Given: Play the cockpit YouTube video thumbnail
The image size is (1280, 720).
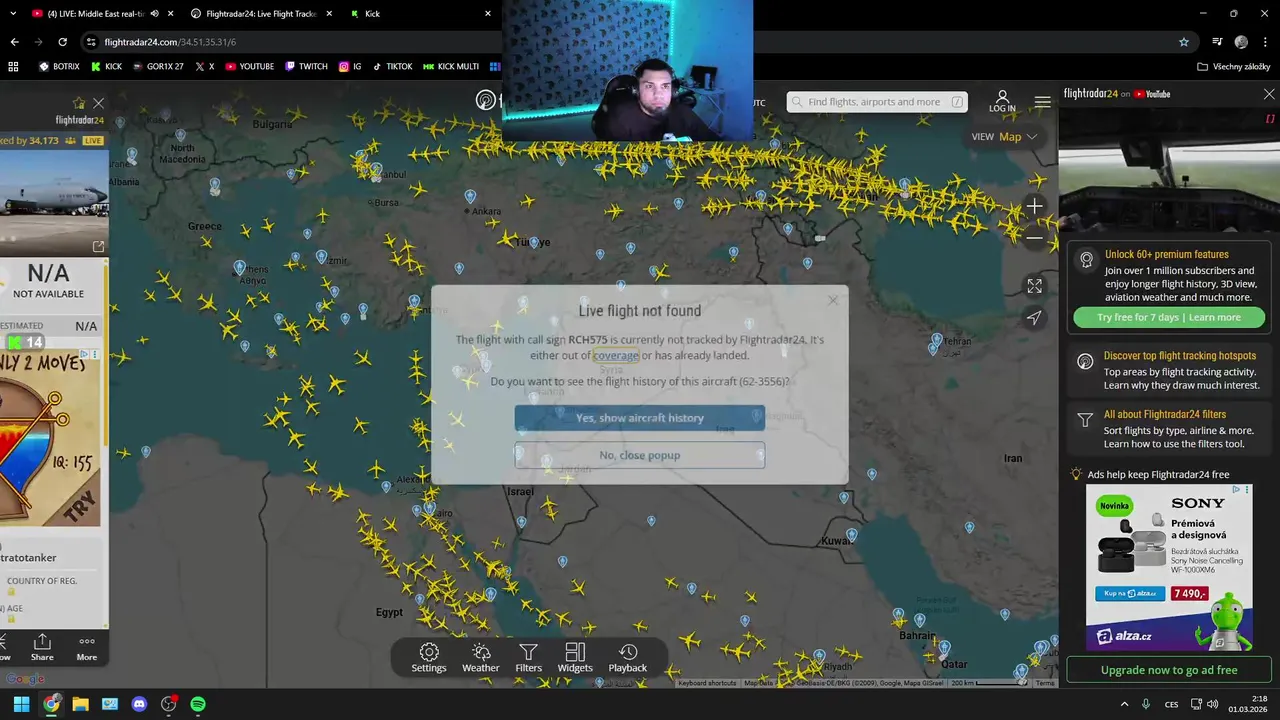Looking at the screenshot, I should [x=1168, y=170].
